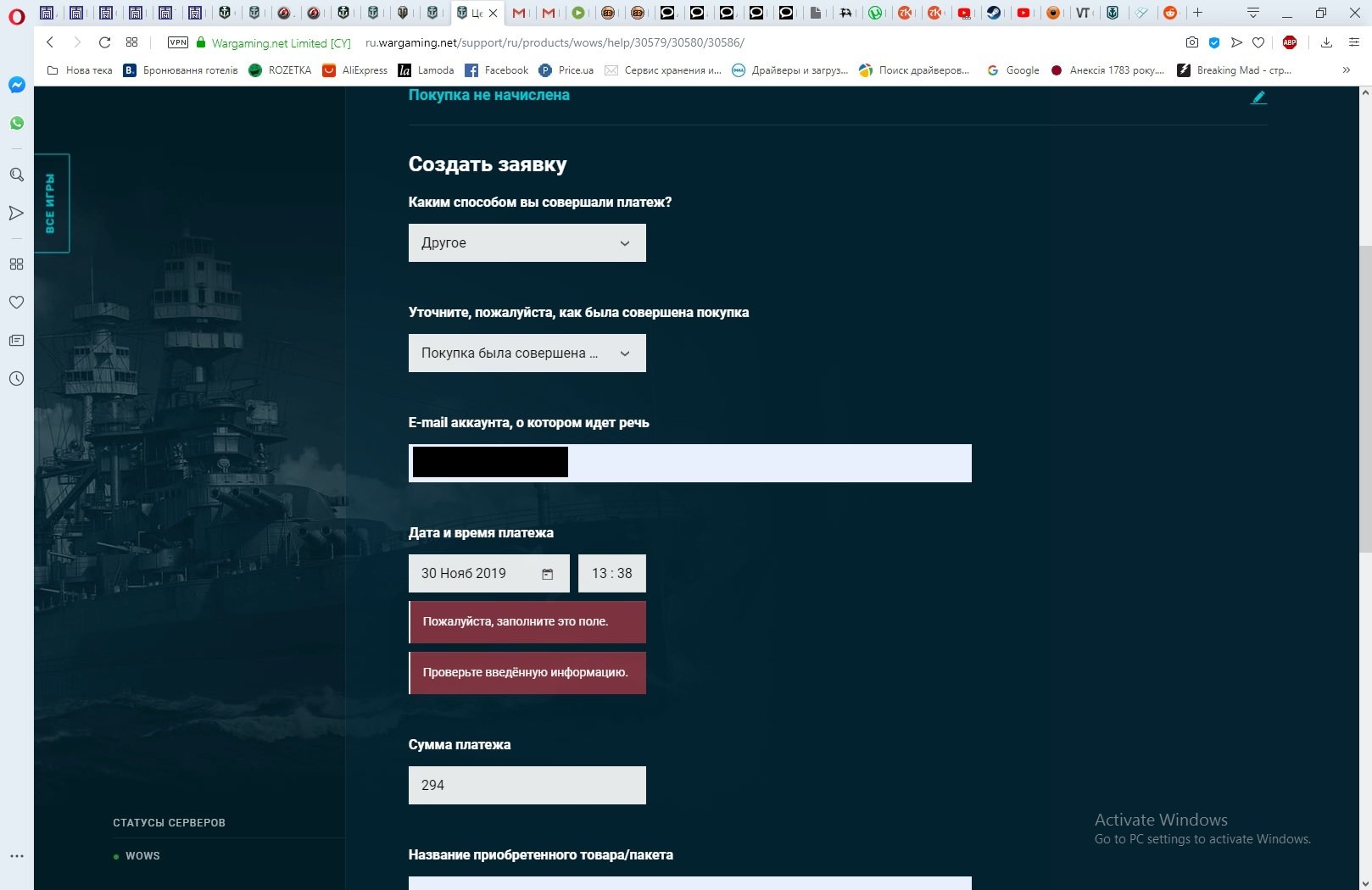The height and width of the screenshot is (890, 1372).
Task: Expand the Покупка была совершена dropdown
Action: (x=527, y=353)
